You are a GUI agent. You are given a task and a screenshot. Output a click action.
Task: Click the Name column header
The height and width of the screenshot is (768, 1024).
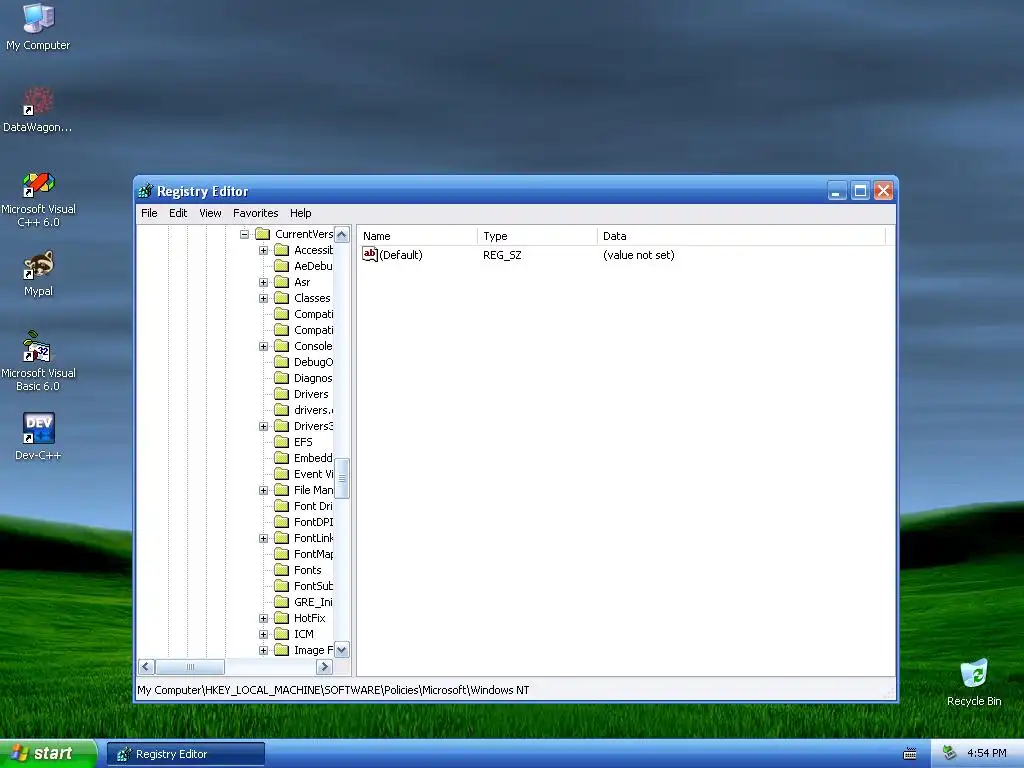click(x=417, y=236)
